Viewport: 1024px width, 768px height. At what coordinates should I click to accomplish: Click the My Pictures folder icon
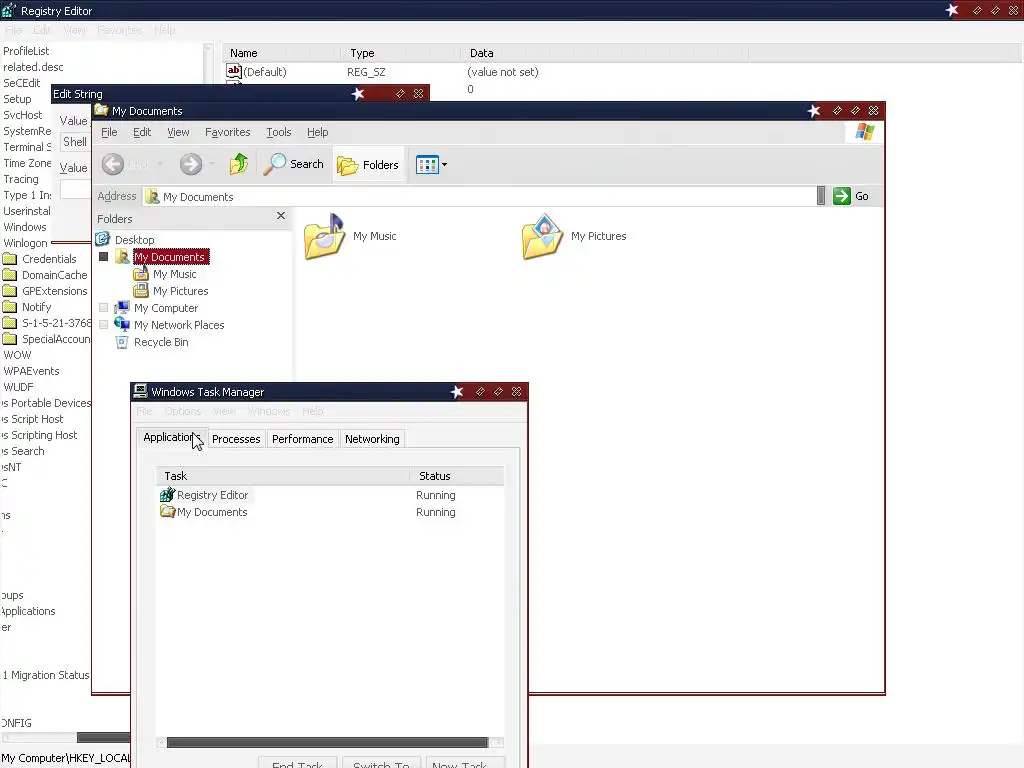[x=542, y=236]
